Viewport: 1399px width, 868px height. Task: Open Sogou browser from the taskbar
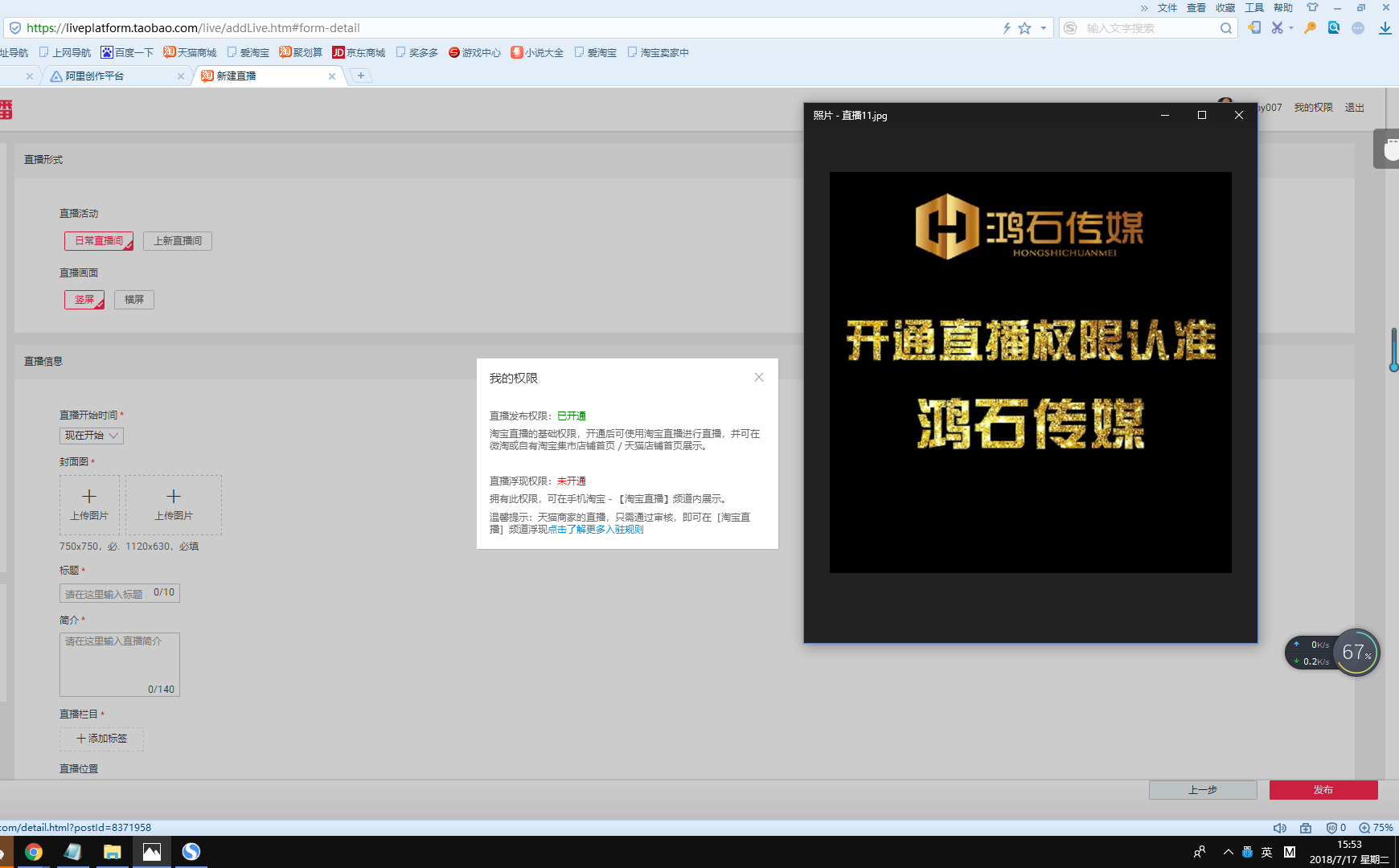[191, 852]
